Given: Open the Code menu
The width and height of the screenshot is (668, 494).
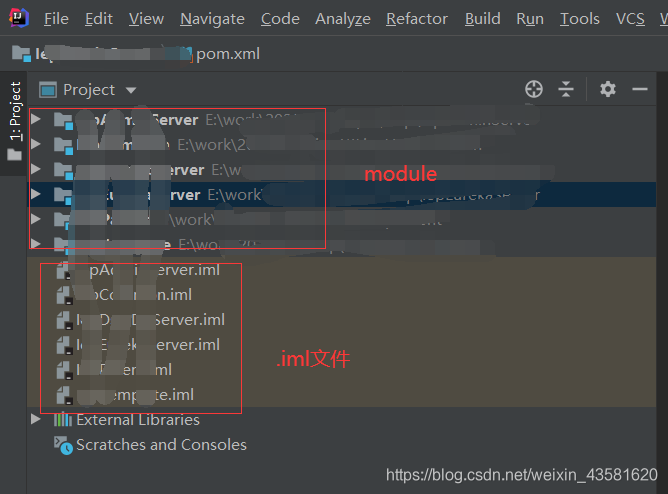Looking at the screenshot, I should pyautogui.click(x=280, y=19).
